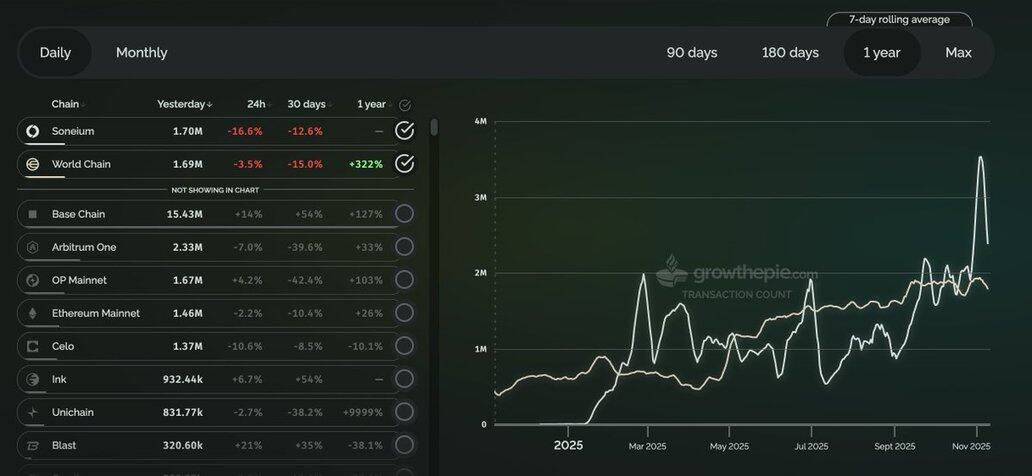Click the Soneium chain logo icon
The image size is (1032, 476).
[x=32, y=131]
